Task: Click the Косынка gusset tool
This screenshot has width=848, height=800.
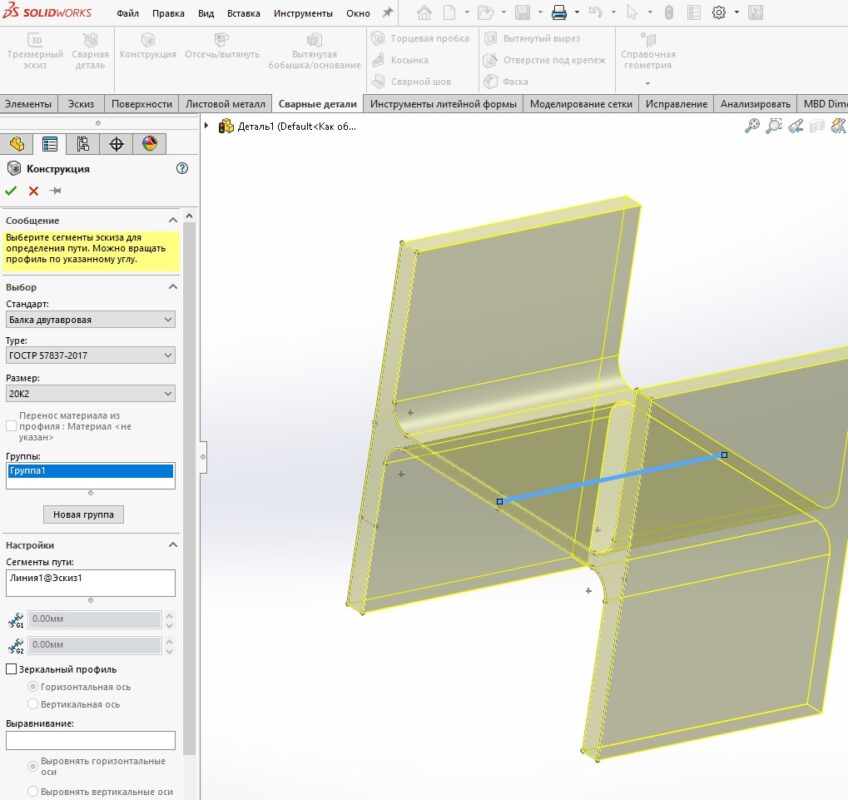Action: [x=400, y=60]
